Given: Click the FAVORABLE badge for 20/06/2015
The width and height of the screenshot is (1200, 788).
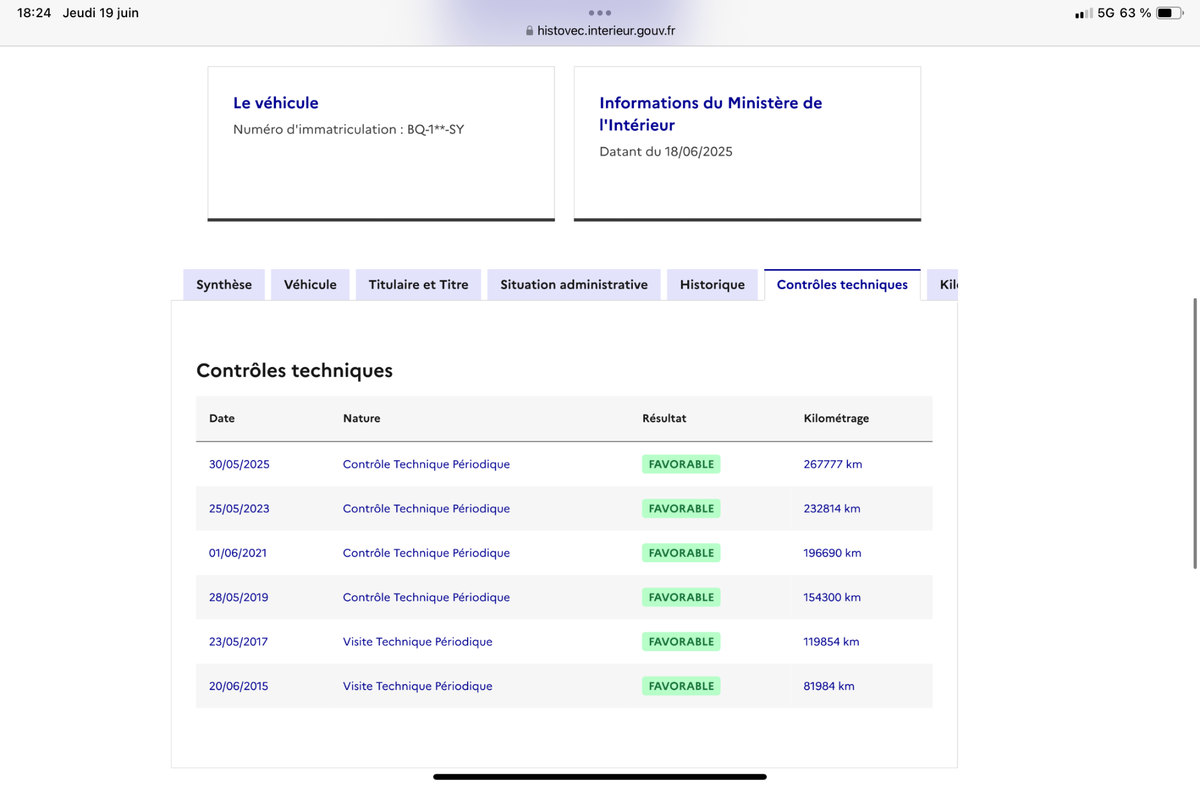Looking at the screenshot, I should coord(681,686).
